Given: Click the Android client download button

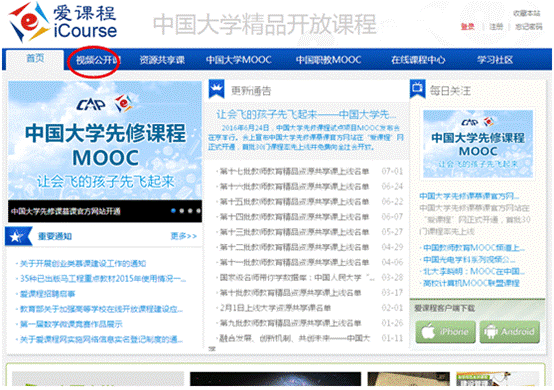Looking at the screenshot, I should click(x=509, y=332).
